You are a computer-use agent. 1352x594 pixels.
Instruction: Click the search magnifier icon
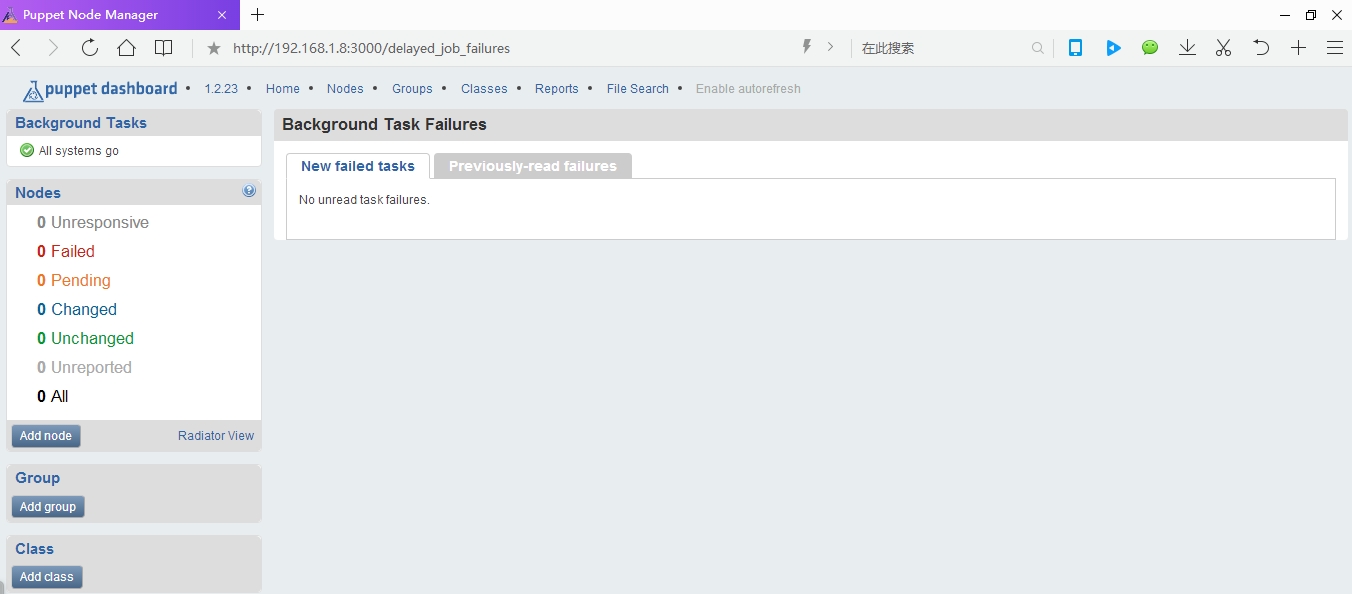click(1038, 48)
